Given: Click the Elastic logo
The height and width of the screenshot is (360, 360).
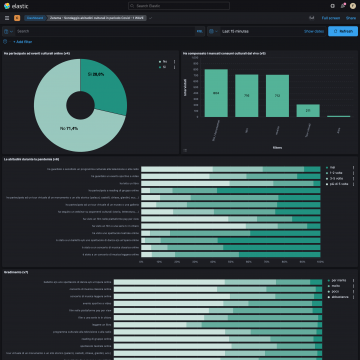Looking at the screenshot, I should tap(16, 6).
